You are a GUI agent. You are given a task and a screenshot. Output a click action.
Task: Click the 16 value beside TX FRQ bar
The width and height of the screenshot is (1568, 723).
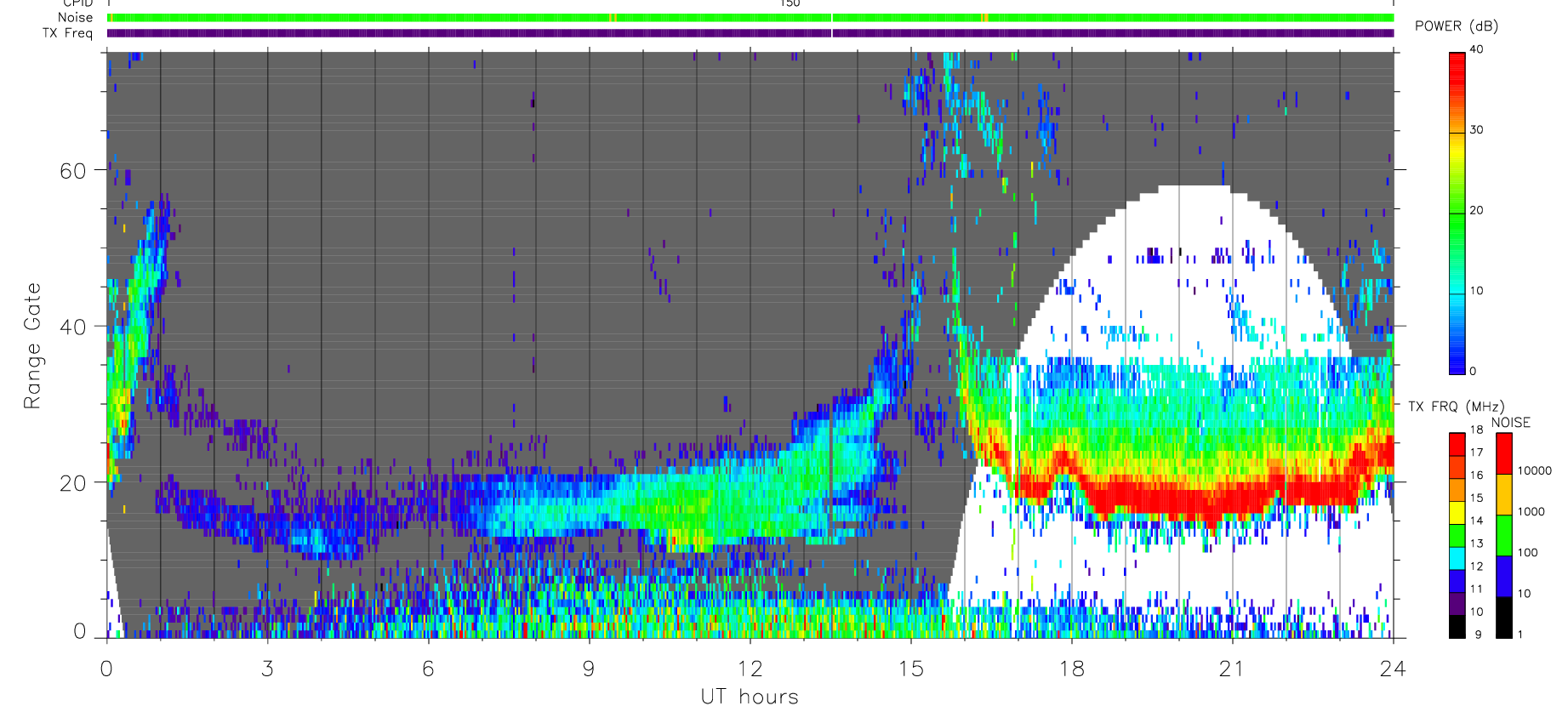[1476, 475]
